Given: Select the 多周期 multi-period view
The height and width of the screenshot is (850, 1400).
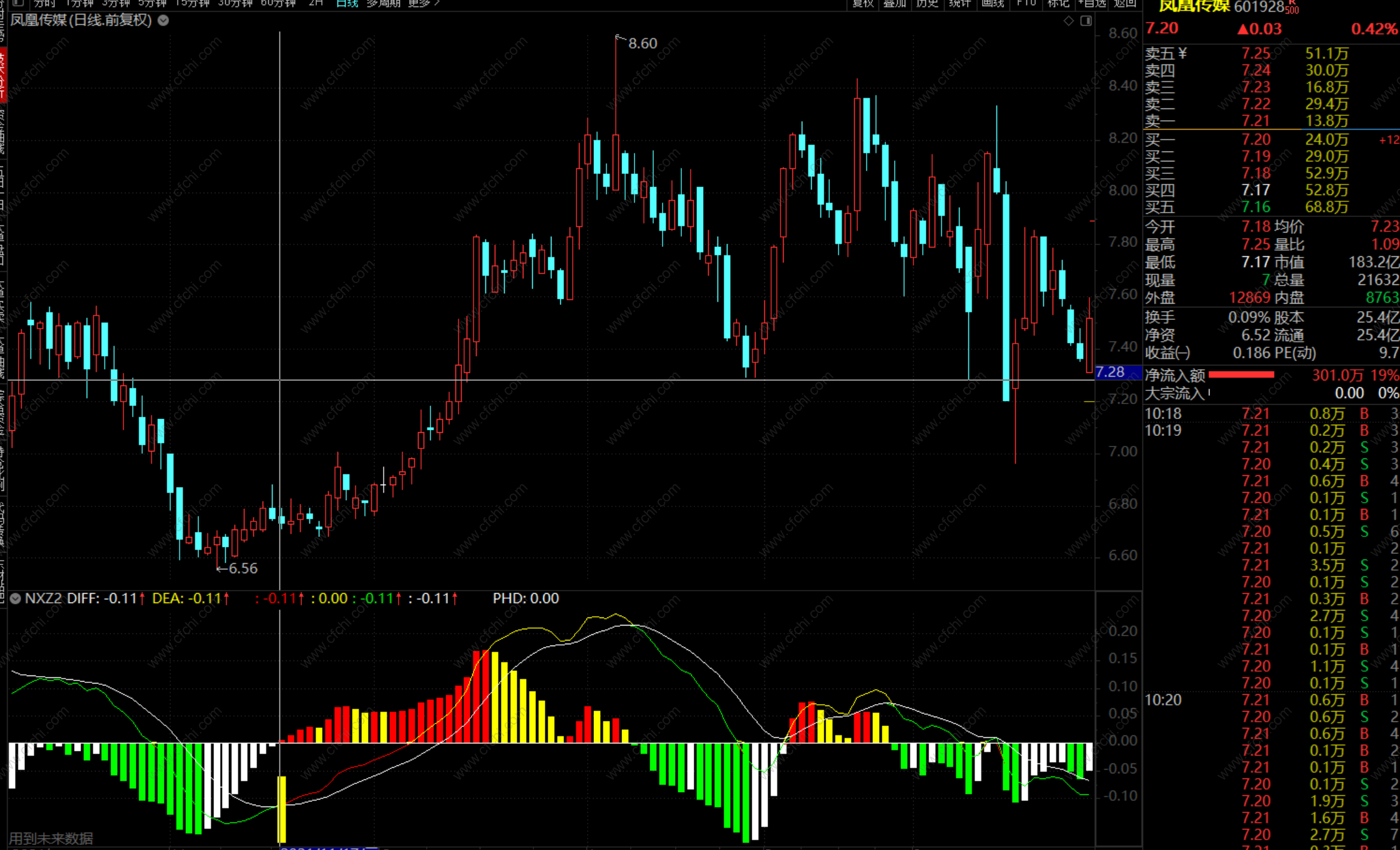Looking at the screenshot, I should (383, 3).
